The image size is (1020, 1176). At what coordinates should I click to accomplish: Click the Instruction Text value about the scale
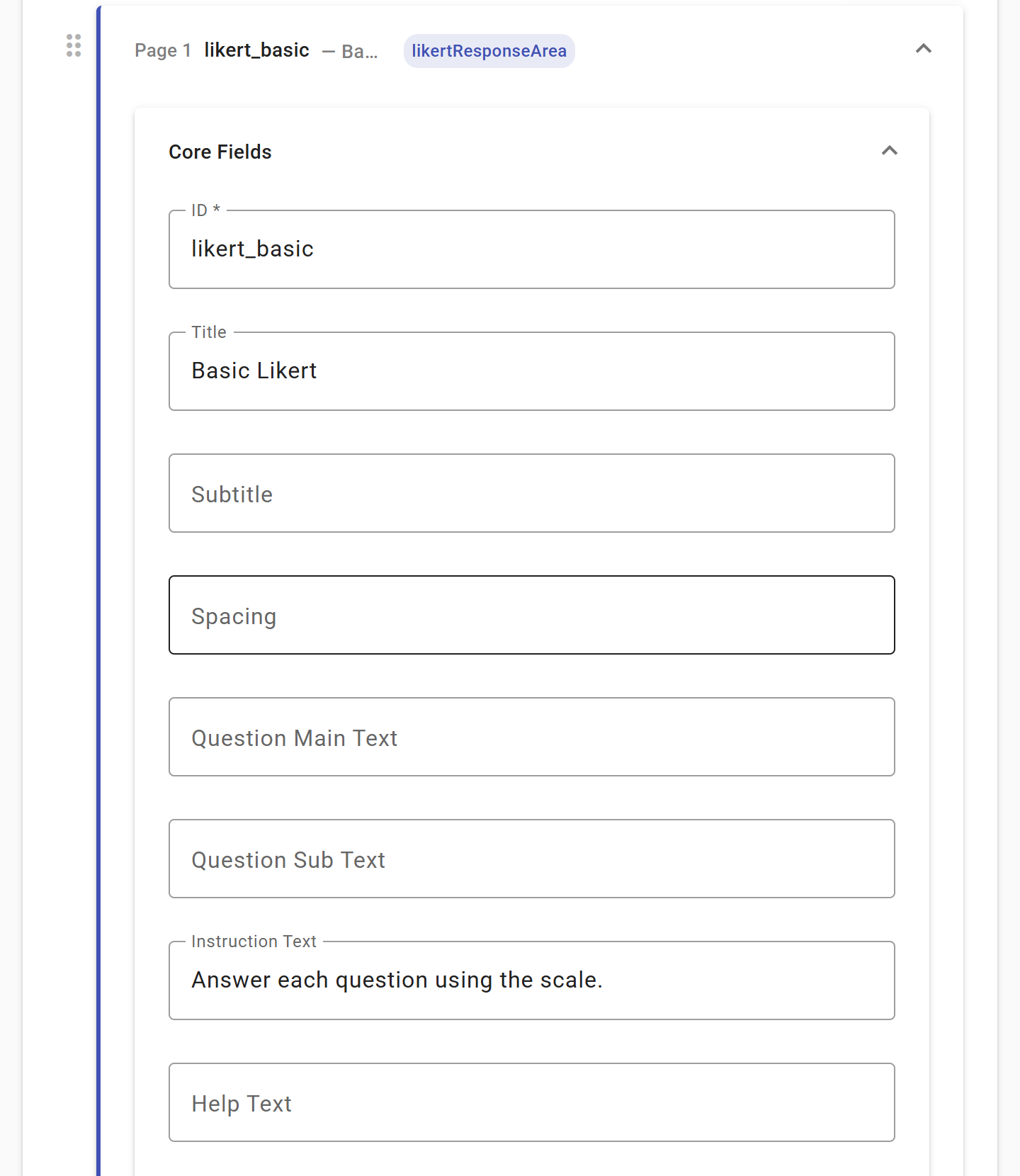pos(397,980)
